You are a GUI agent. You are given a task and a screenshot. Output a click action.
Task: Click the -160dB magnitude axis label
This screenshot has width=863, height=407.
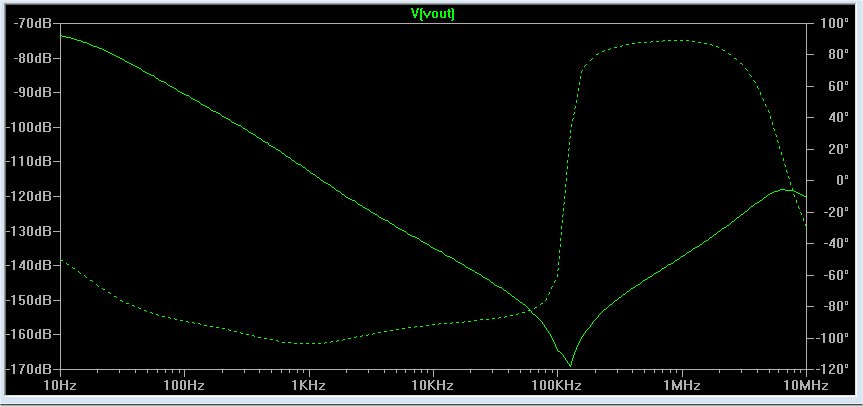coord(28,334)
